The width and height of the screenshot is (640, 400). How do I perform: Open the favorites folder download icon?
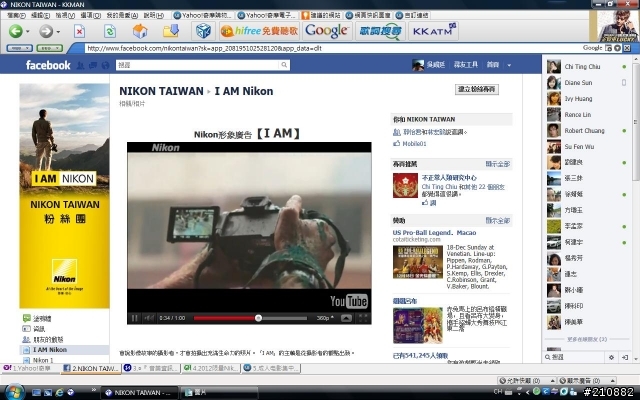(x=171, y=31)
